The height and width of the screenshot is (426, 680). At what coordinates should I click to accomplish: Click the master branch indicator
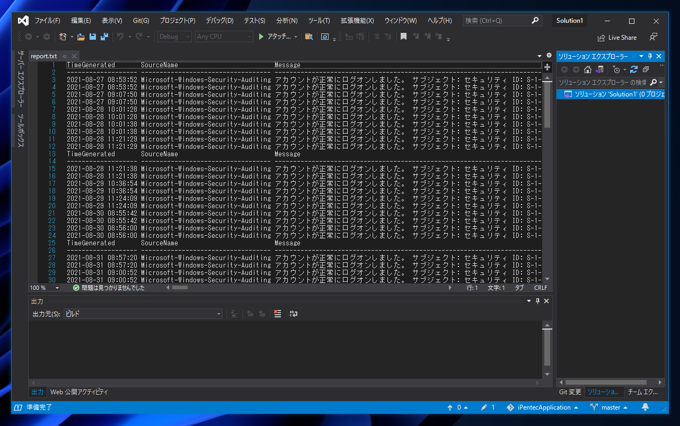coord(609,407)
